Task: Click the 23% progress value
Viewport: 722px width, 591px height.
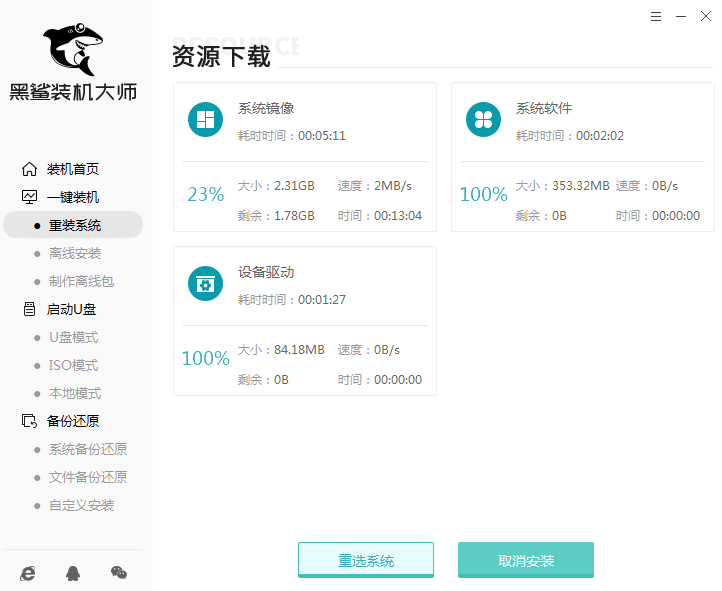Action: point(205,194)
